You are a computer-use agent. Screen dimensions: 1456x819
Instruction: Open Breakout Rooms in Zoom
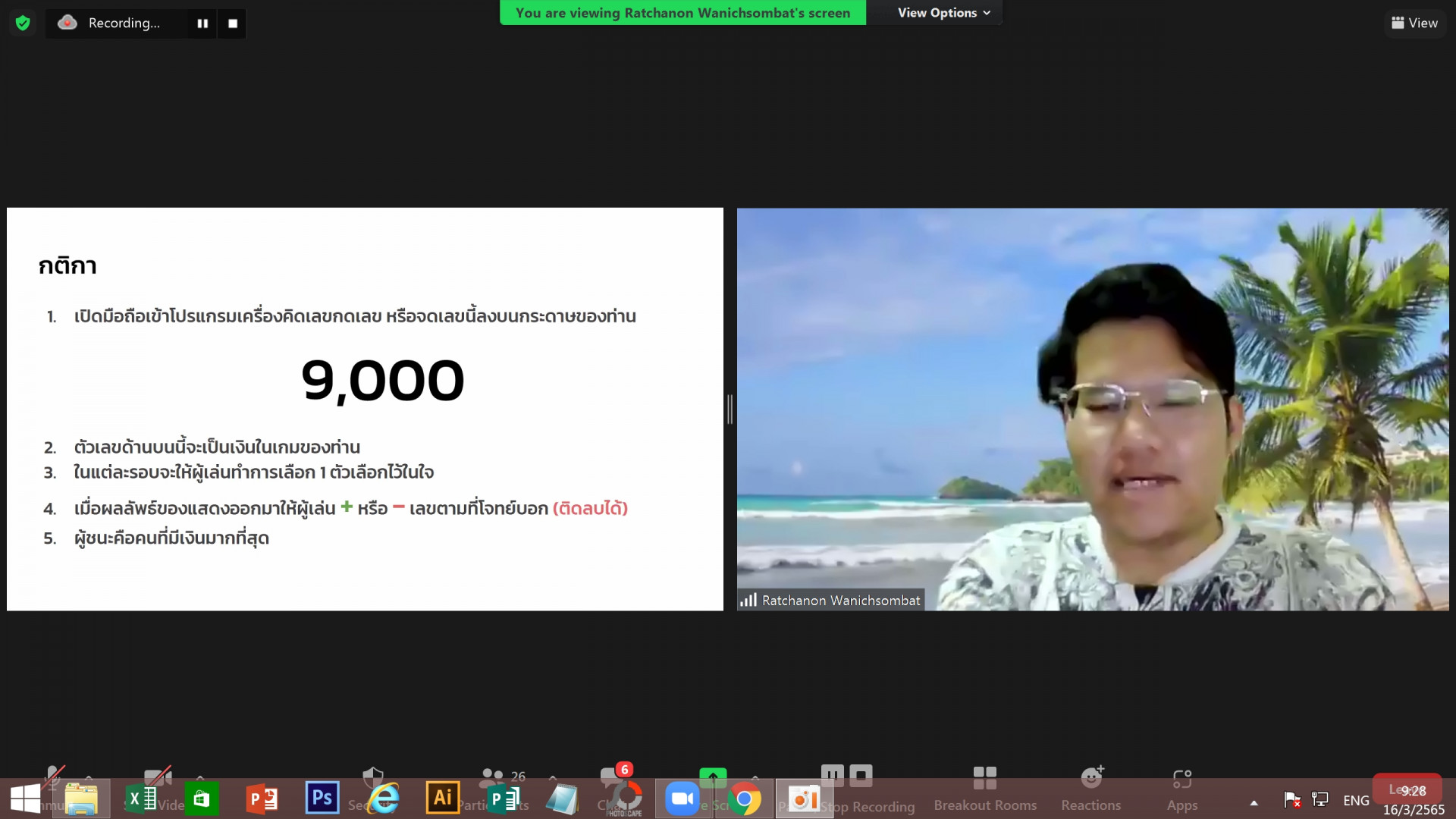click(984, 789)
